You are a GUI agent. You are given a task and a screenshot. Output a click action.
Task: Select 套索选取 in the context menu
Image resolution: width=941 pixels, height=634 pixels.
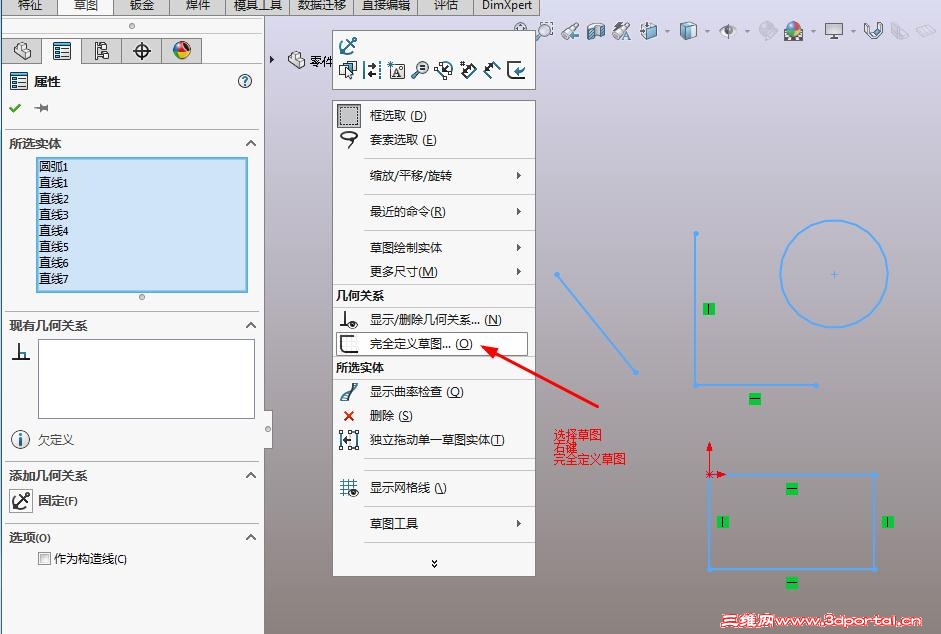pyautogui.click(x=434, y=140)
